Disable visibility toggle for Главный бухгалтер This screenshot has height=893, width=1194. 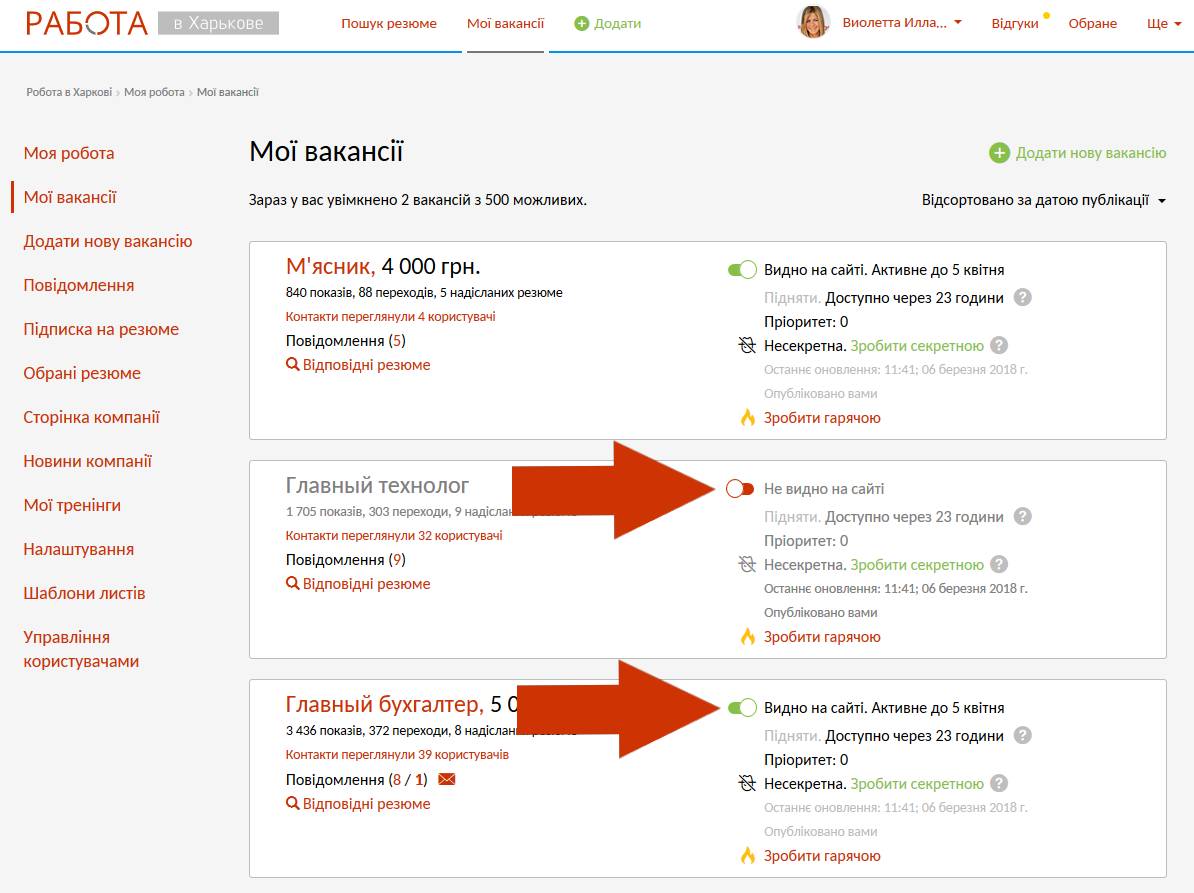click(x=742, y=708)
